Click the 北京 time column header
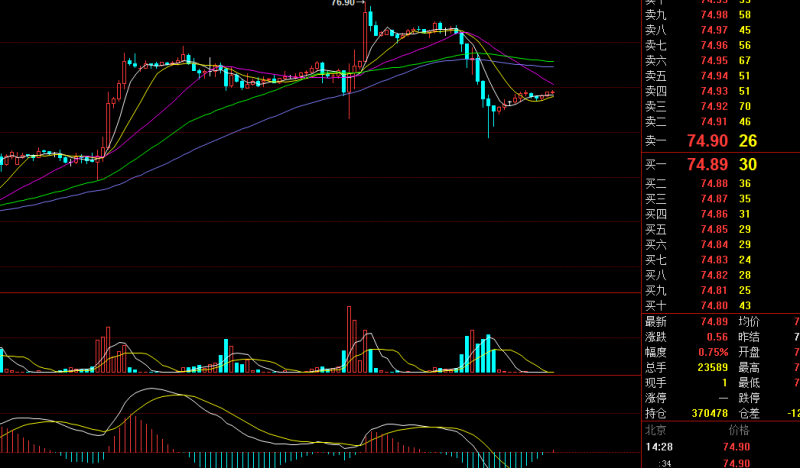This screenshot has height=468, width=800. coord(656,430)
